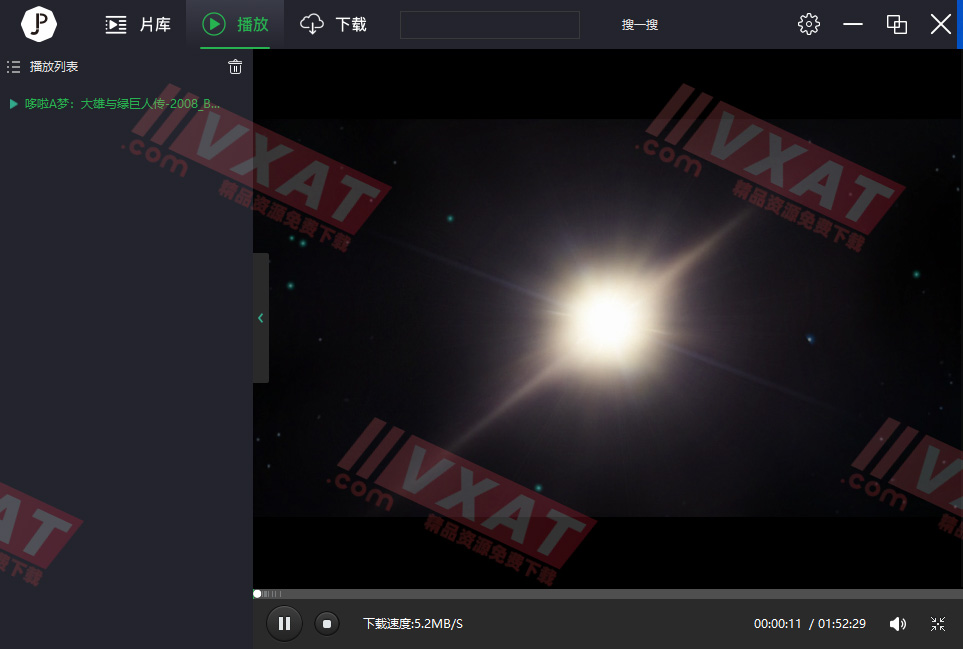This screenshot has width=963, height=649.
Task: Click the playback progress bar
Action: [x=608, y=594]
